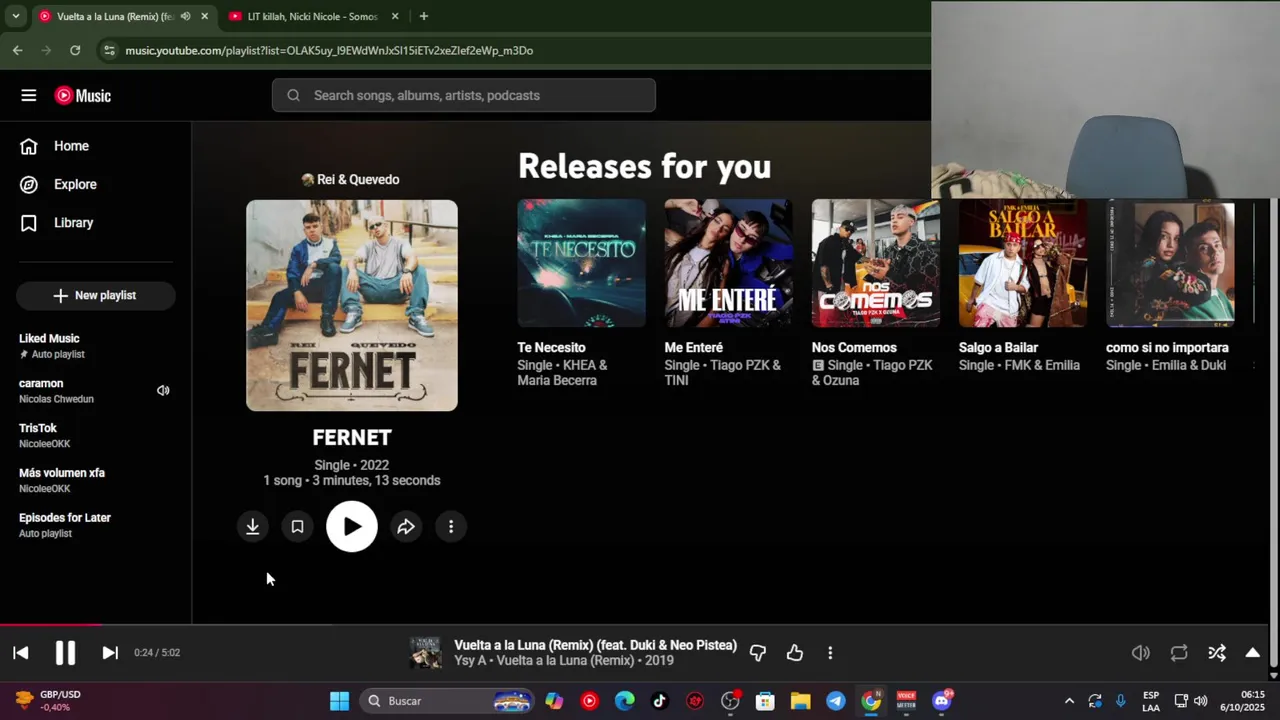Open como si no importara thumbnail

[x=1170, y=263]
